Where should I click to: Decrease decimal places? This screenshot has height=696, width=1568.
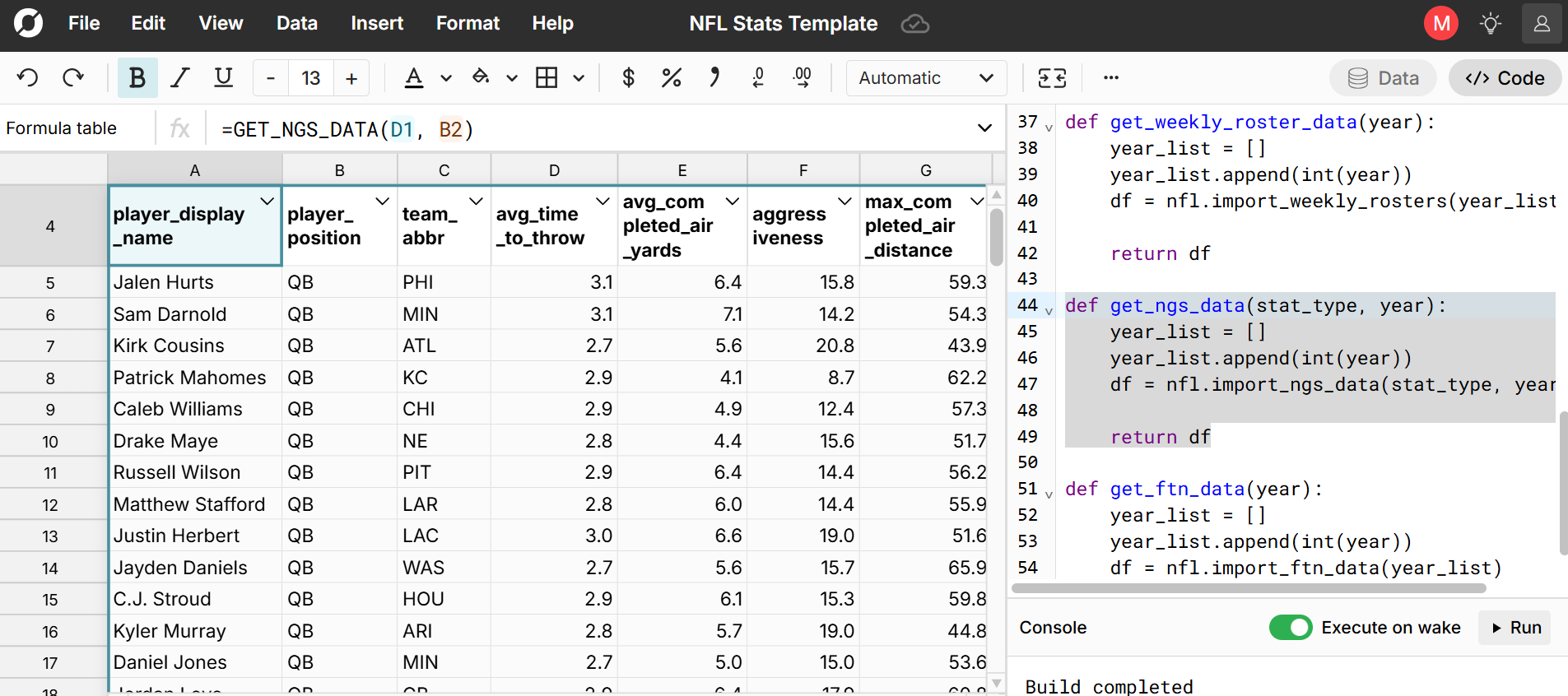[x=758, y=78]
